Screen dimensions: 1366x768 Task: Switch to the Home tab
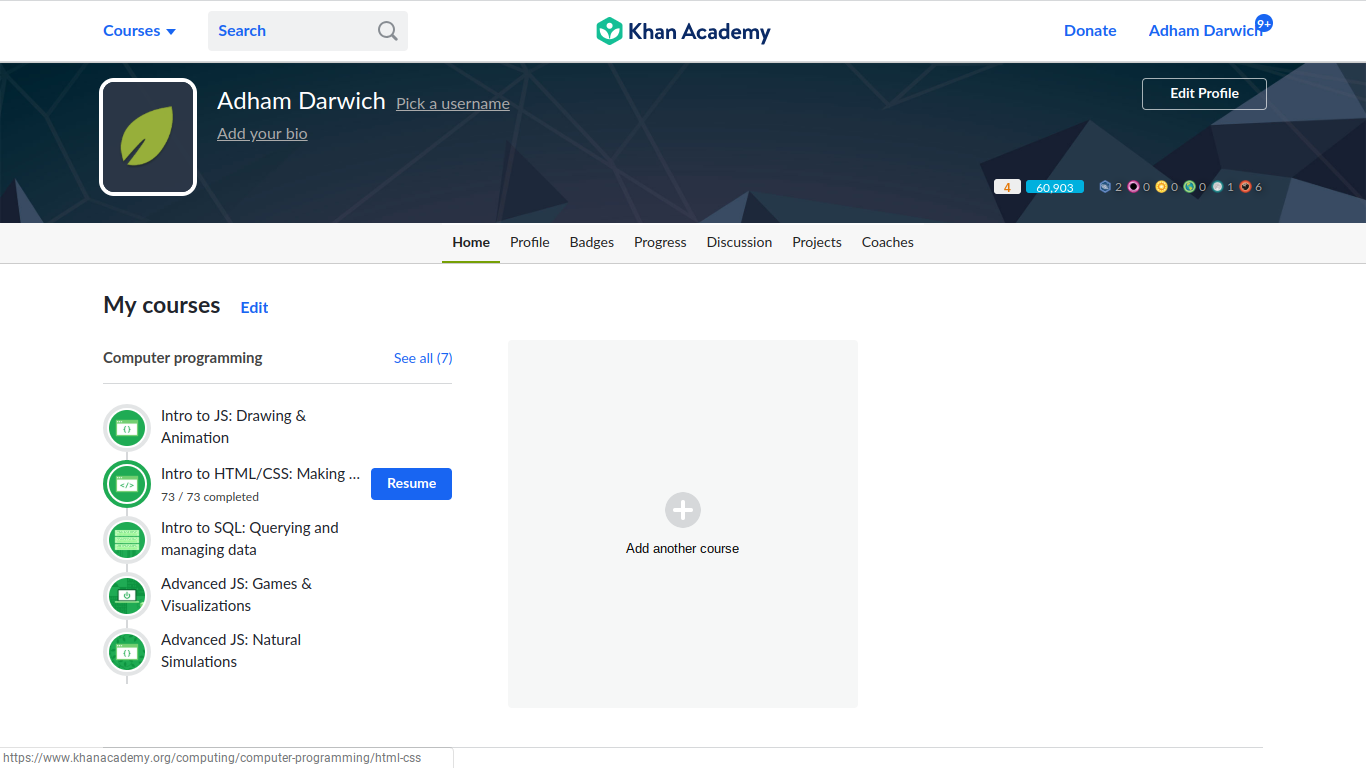coord(471,242)
